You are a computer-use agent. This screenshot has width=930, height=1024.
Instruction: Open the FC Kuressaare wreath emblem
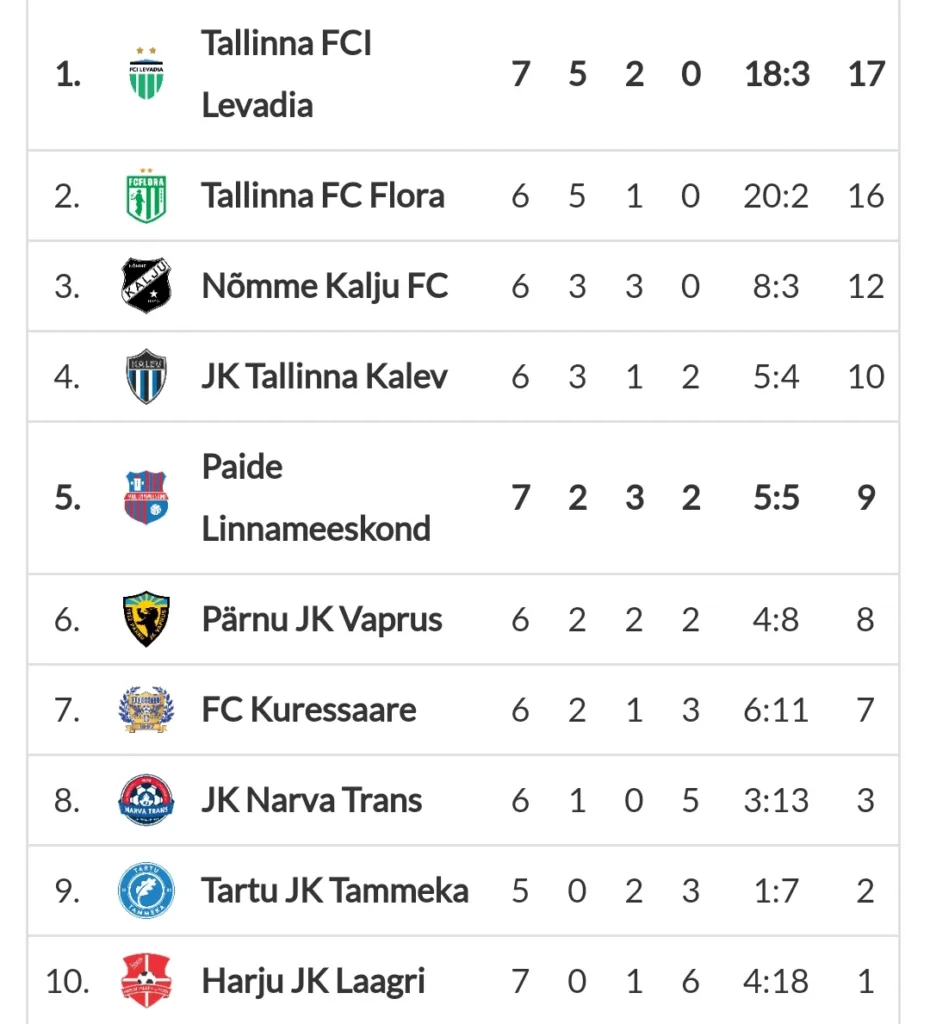tap(146, 709)
